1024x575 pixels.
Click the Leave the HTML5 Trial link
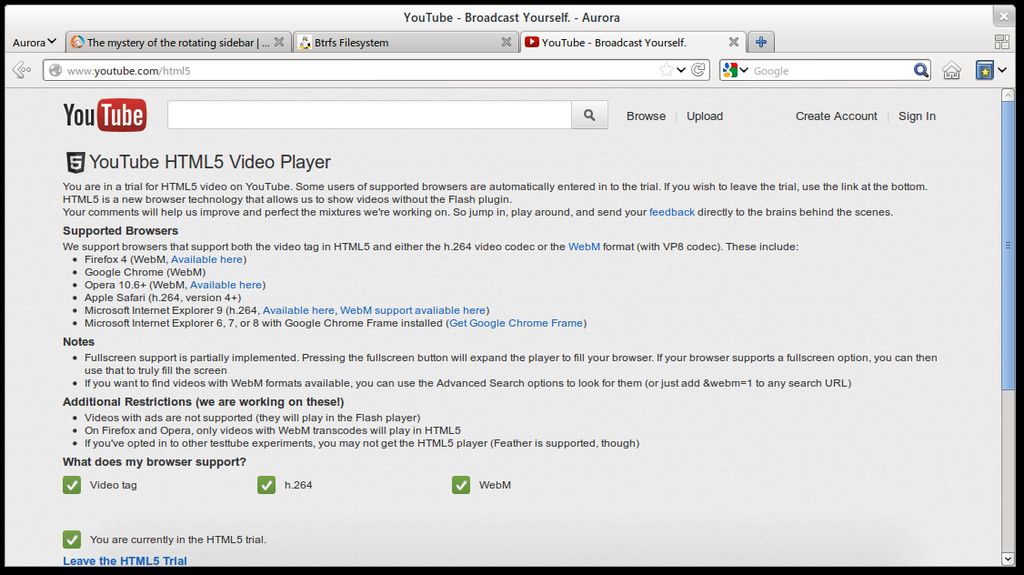click(x=125, y=561)
